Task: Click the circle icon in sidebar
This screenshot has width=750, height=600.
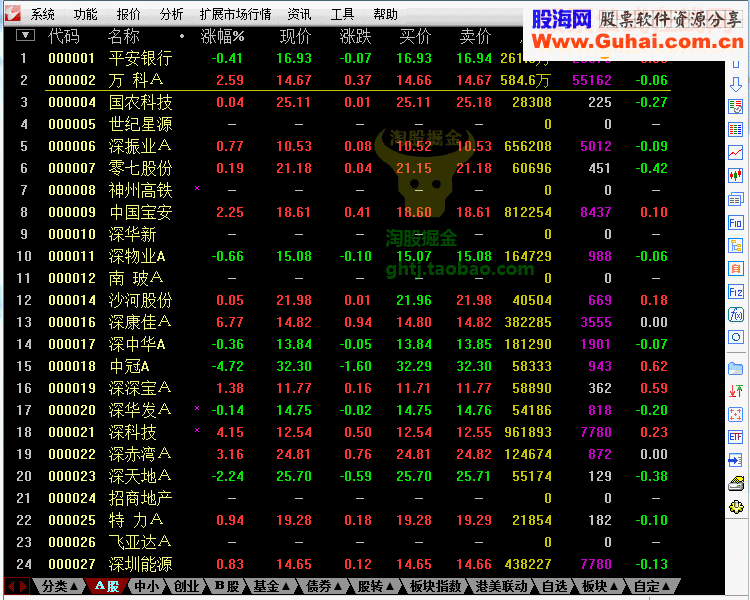Action: [736, 337]
